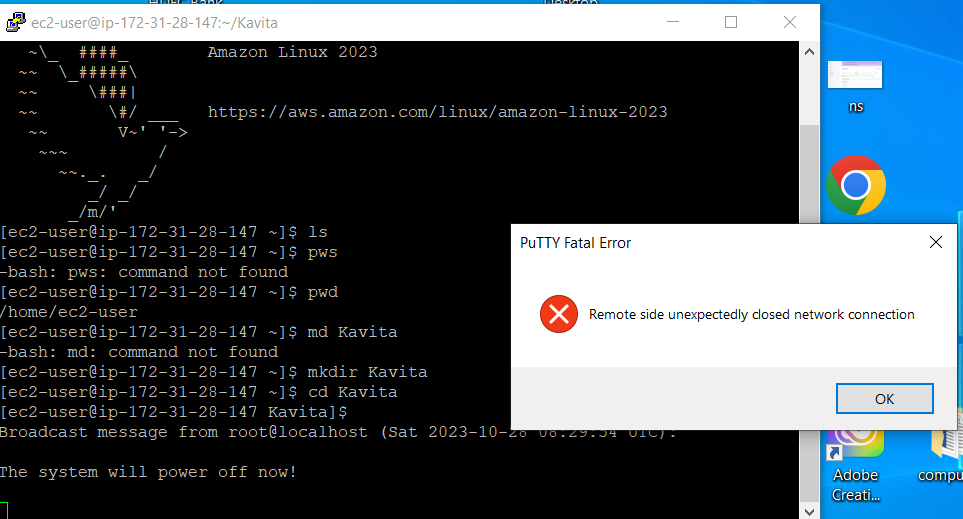Click the terminal scrollbar up arrow
The width and height of the screenshot is (963, 519).
(809, 50)
